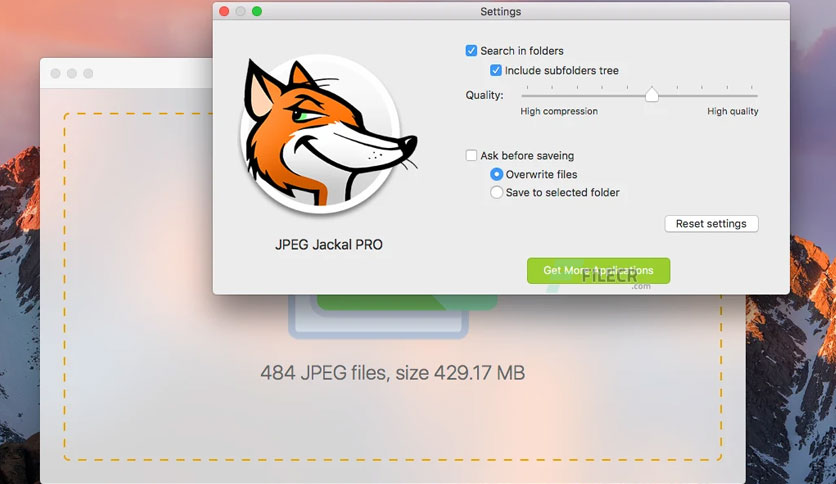Screen dimensions: 836x484
Task: Enable Ask before saveing checkbox
Action: [x=471, y=155]
